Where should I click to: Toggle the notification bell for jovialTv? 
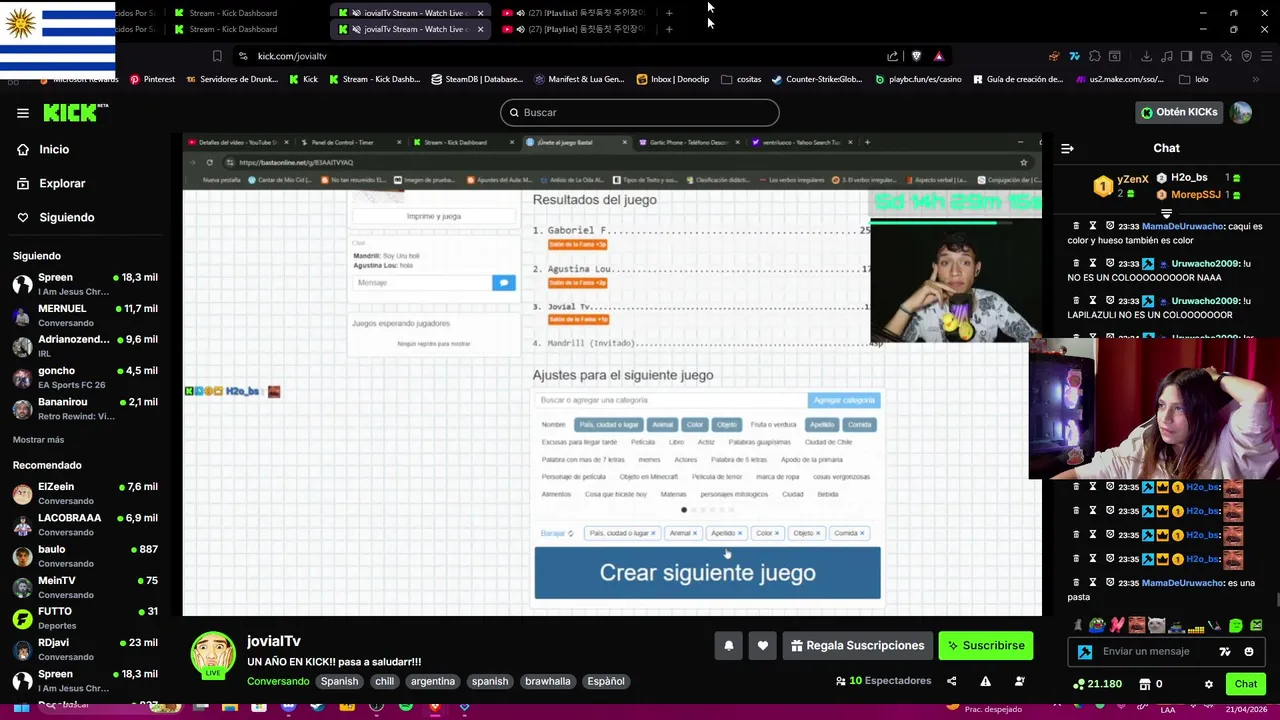coord(729,646)
